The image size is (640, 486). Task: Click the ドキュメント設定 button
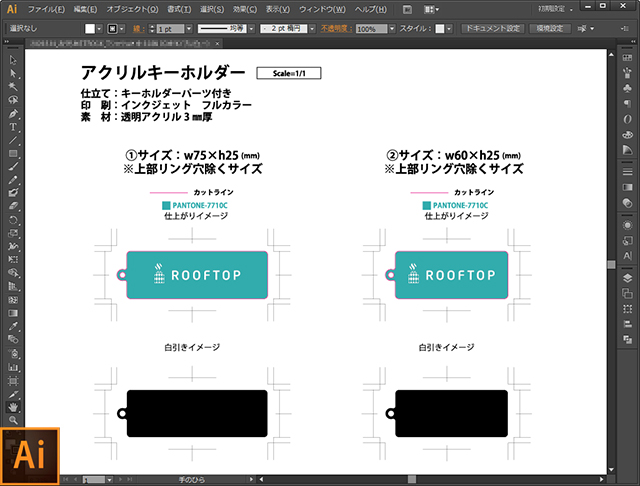[493, 29]
